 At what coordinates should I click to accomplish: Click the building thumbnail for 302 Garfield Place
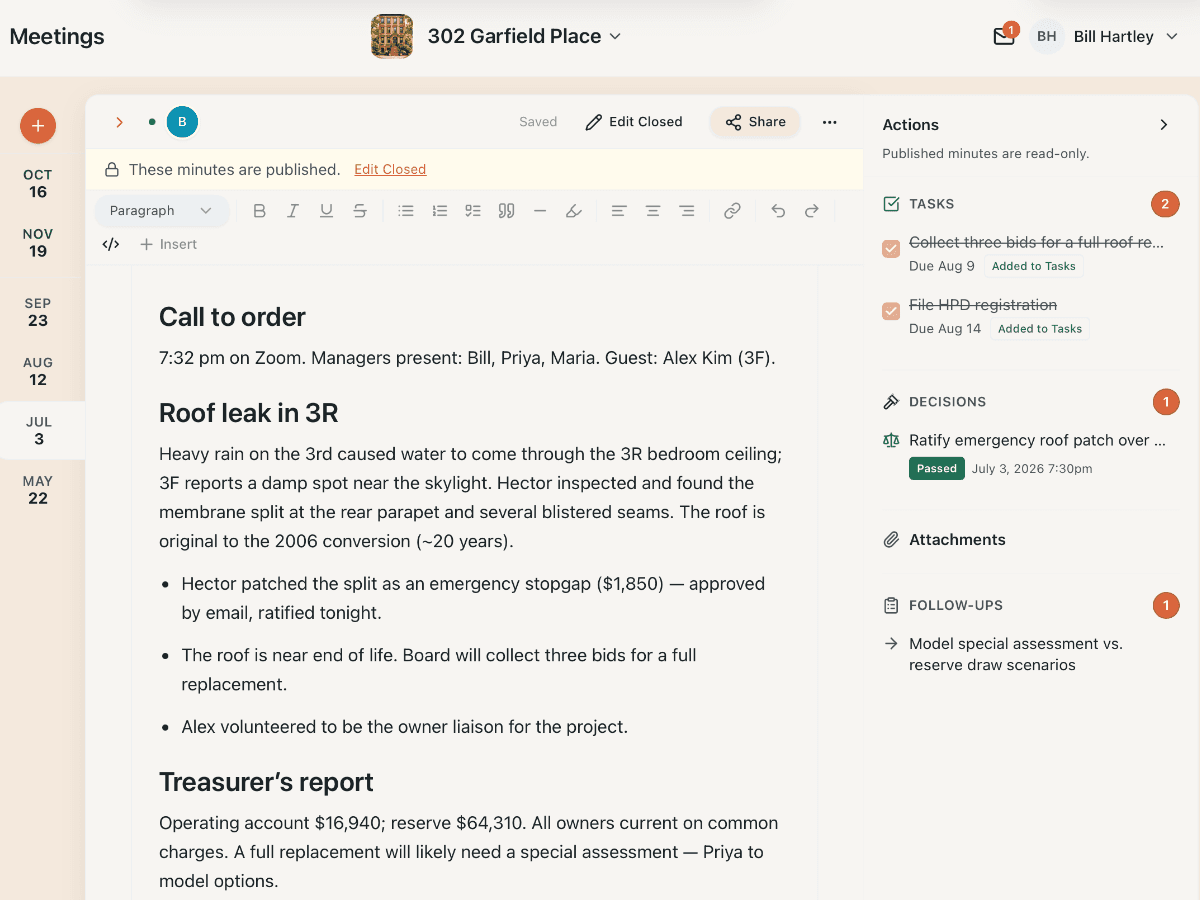(x=392, y=36)
